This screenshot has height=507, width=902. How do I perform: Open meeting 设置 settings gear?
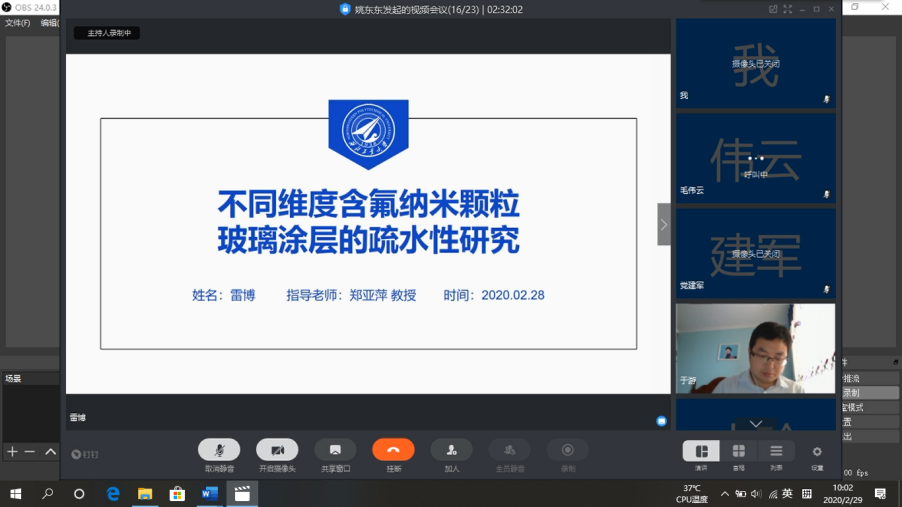click(x=817, y=451)
